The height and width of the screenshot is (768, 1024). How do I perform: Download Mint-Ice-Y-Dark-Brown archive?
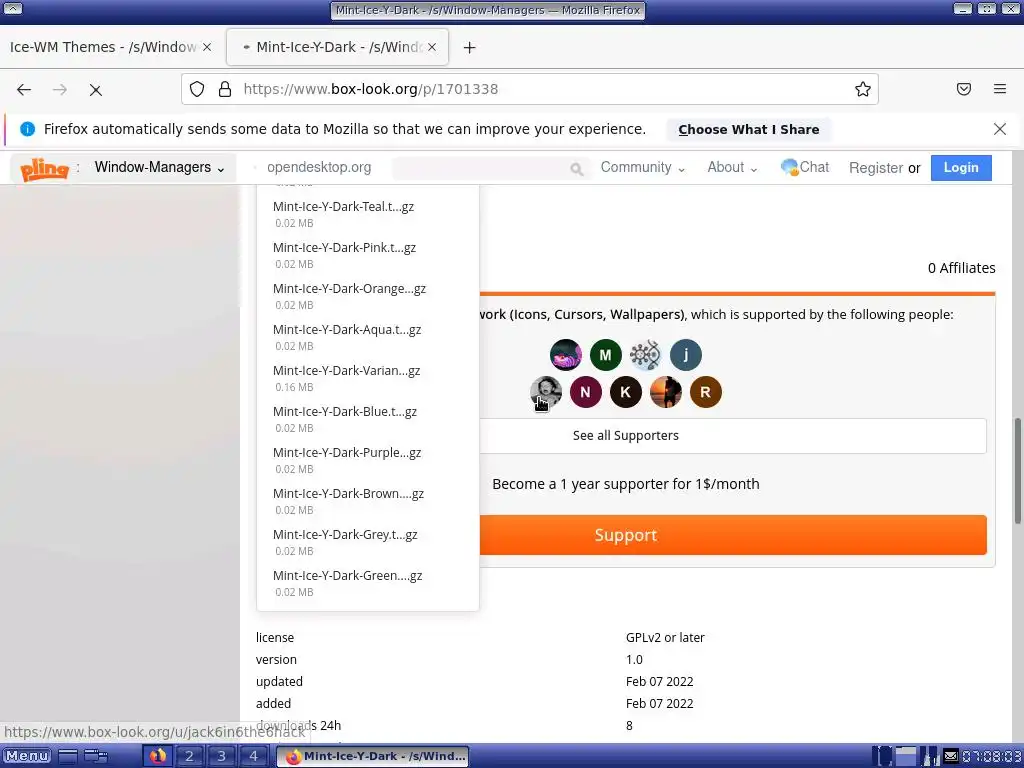click(349, 494)
